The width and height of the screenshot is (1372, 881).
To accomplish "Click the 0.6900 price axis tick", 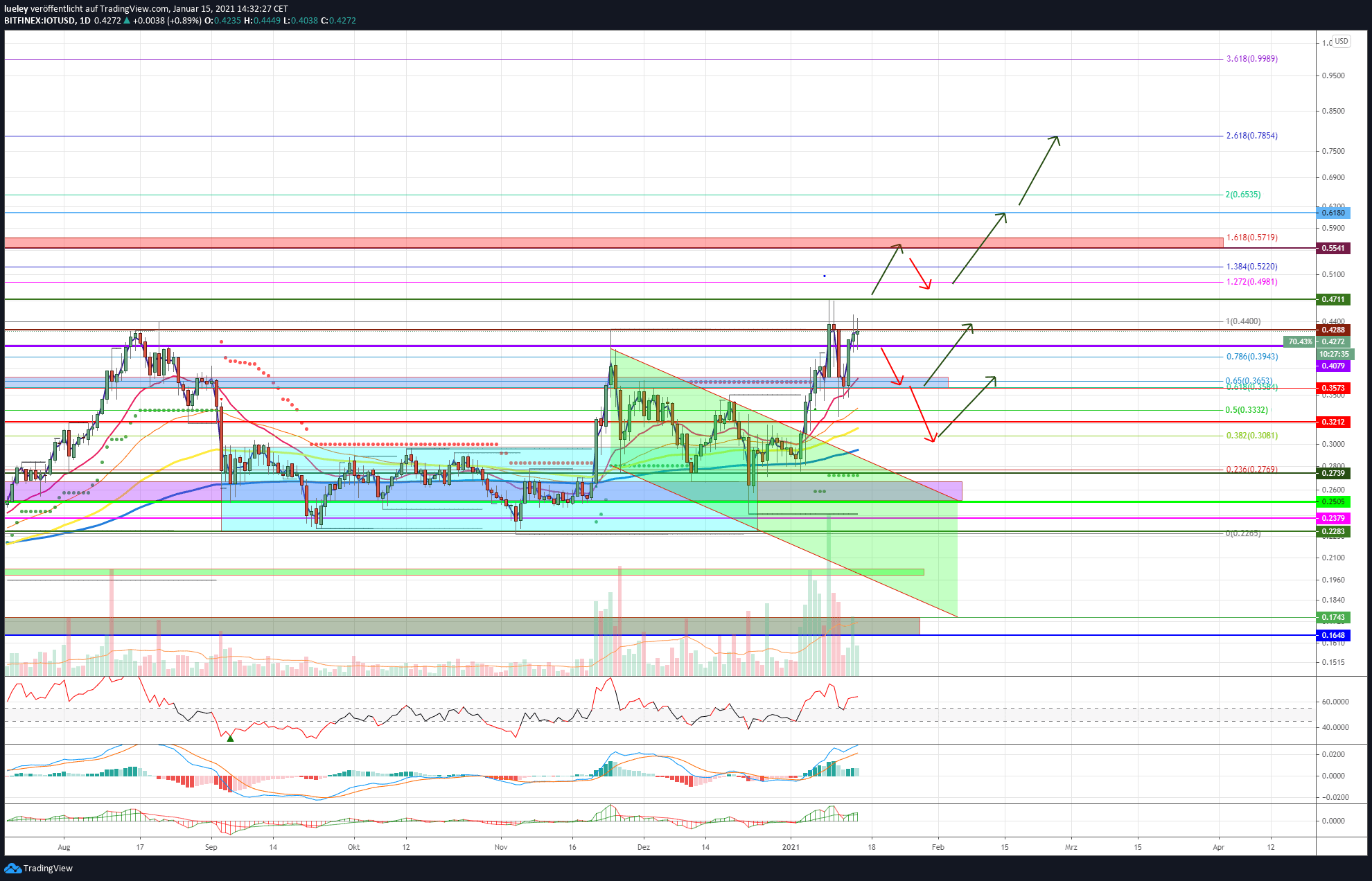I will 1333,177.
